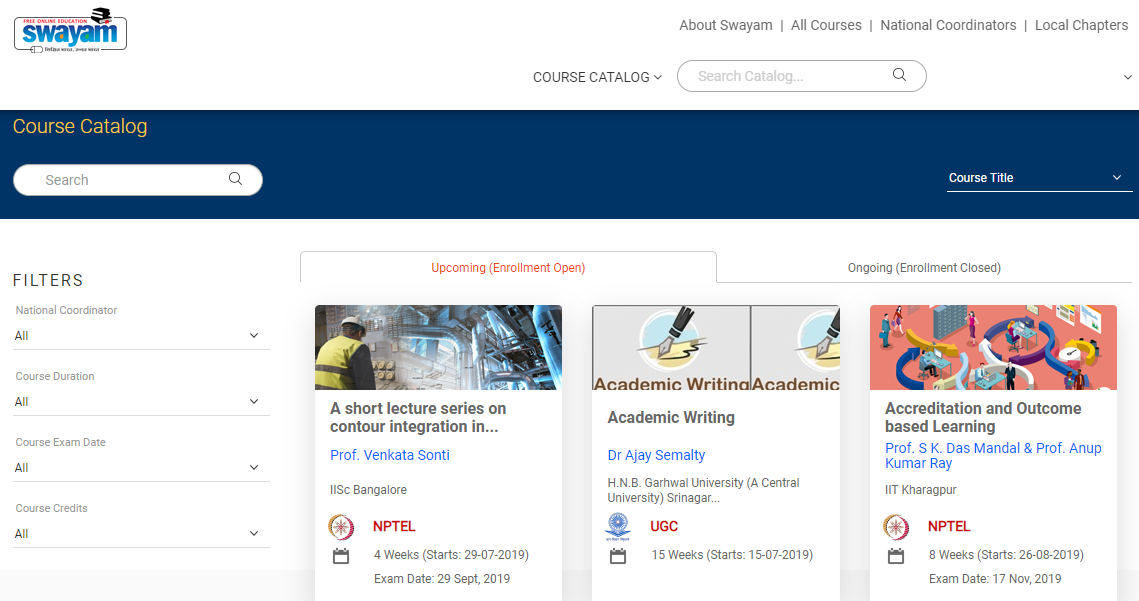Click calendar icon on Accreditation course card
This screenshot has width=1139, height=601.
coord(895,556)
